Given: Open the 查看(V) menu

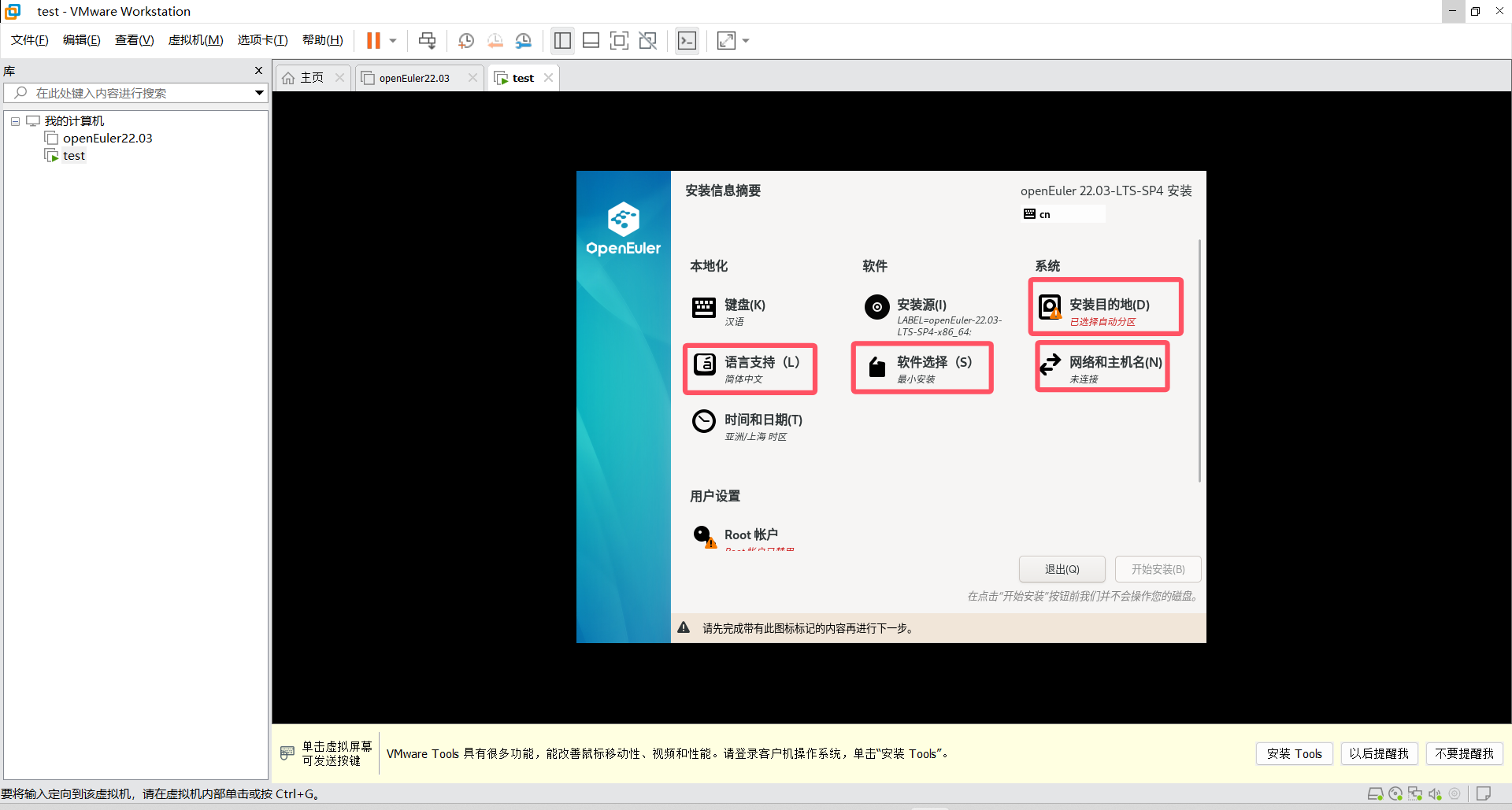Looking at the screenshot, I should coord(134,40).
